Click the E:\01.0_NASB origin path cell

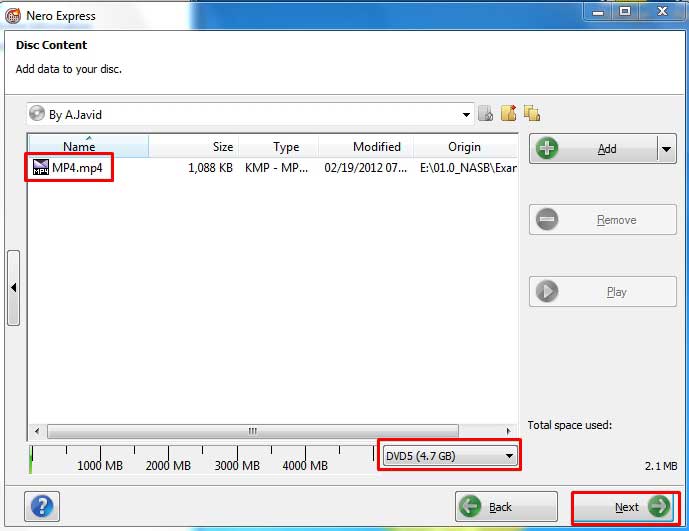click(x=468, y=167)
